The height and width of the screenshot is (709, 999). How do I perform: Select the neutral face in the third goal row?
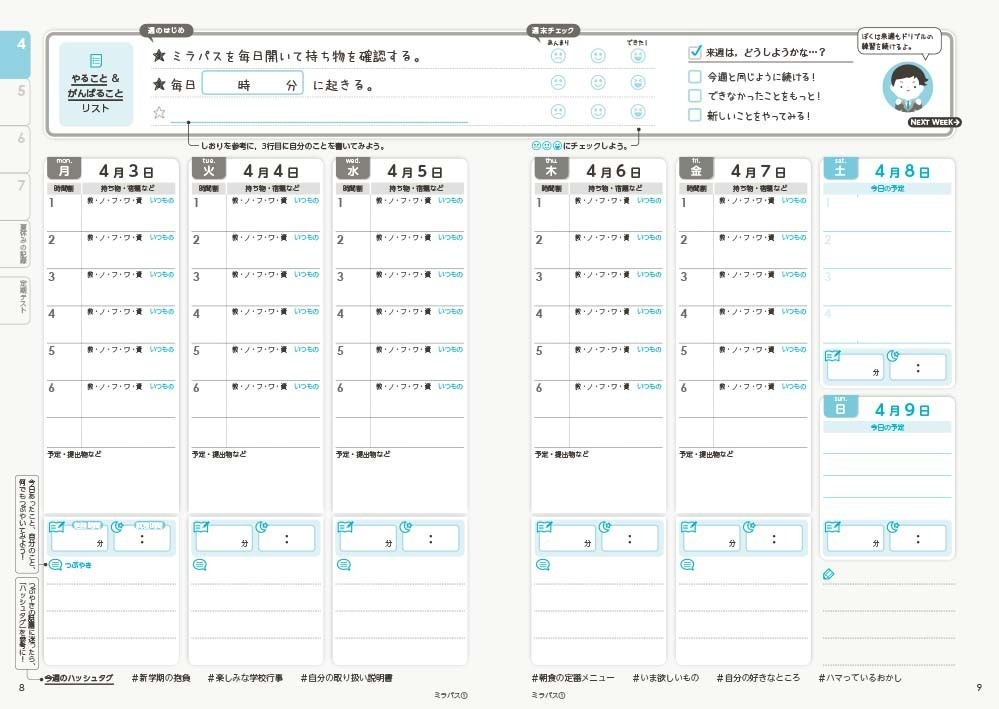pyautogui.click(x=598, y=112)
